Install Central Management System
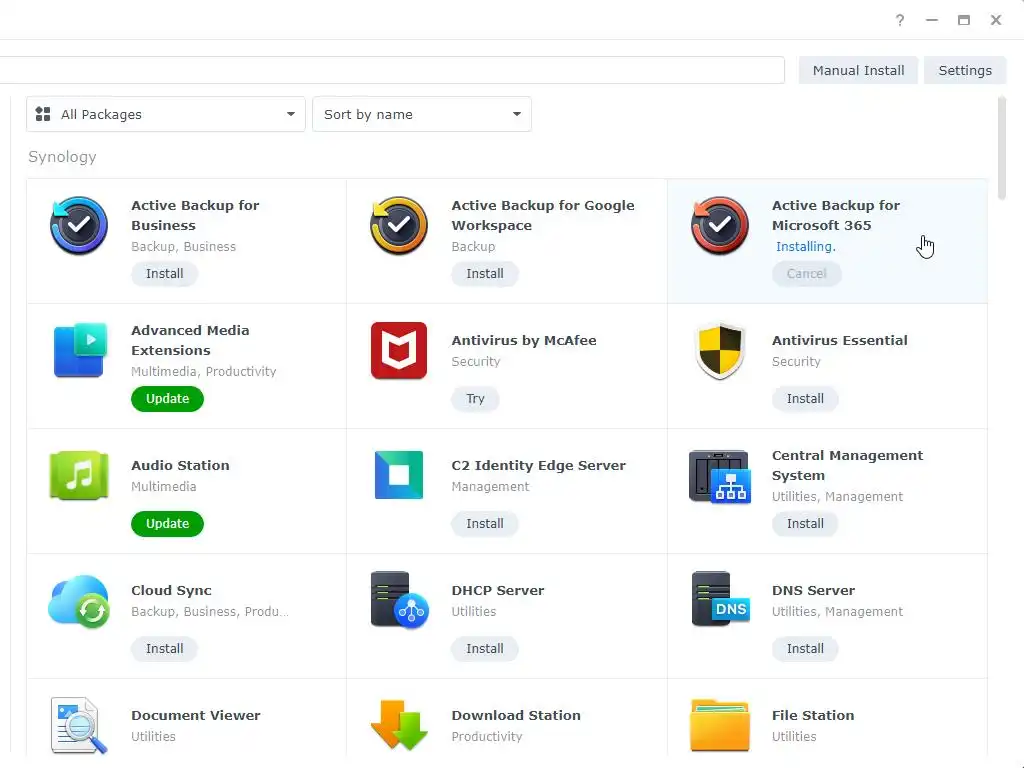The height and width of the screenshot is (768, 1024). [x=805, y=524]
